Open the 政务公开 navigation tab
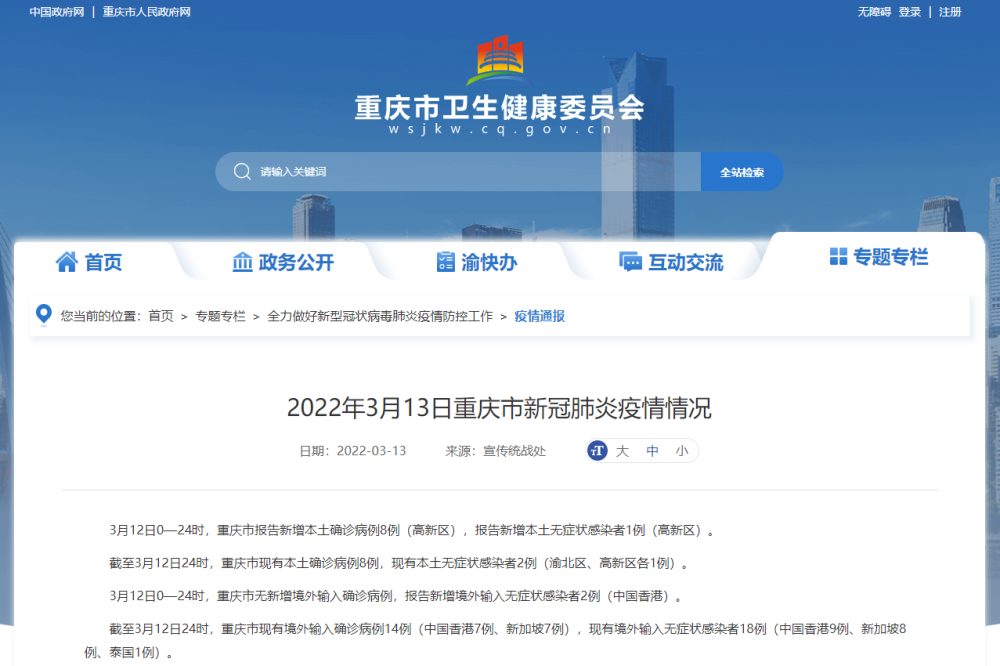This screenshot has height=666, width=1000. tap(296, 263)
